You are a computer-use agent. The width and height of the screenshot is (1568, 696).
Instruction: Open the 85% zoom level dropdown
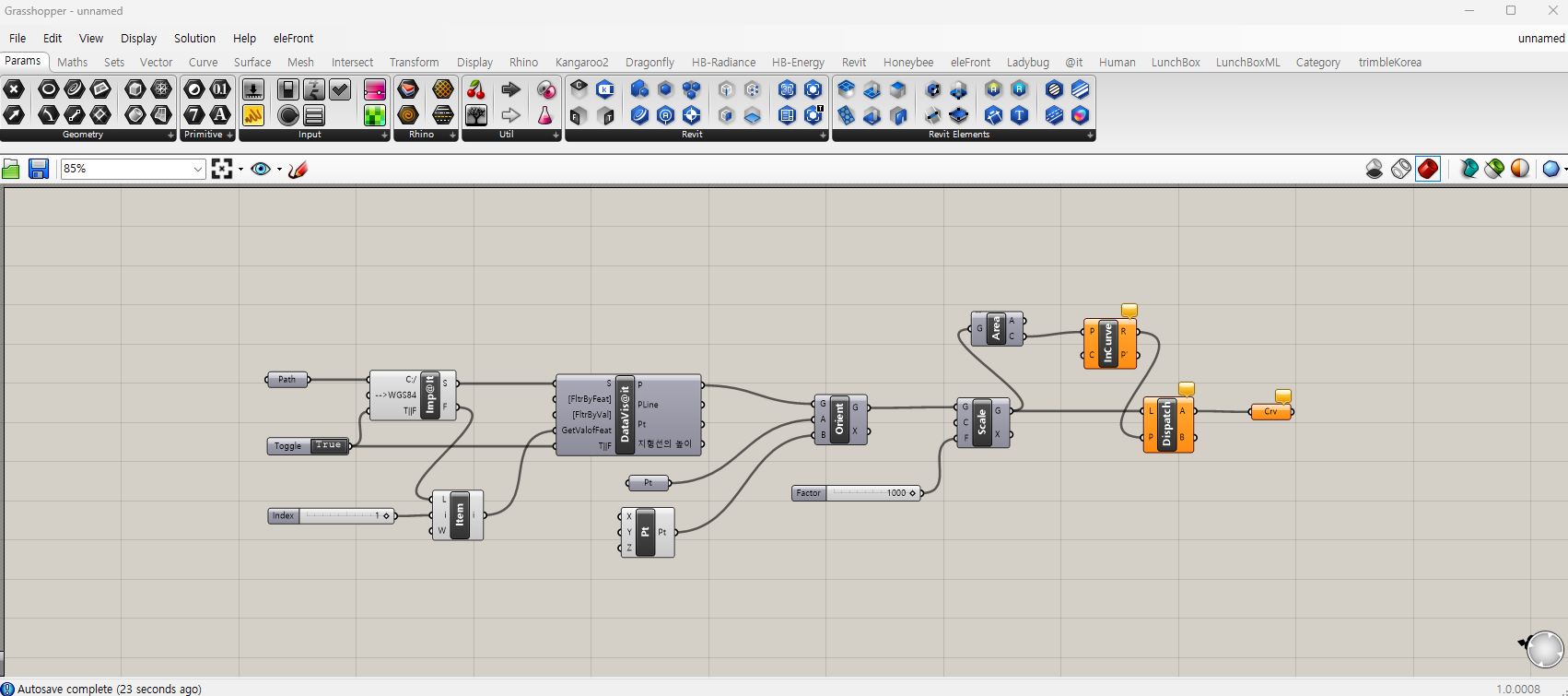point(197,169)
